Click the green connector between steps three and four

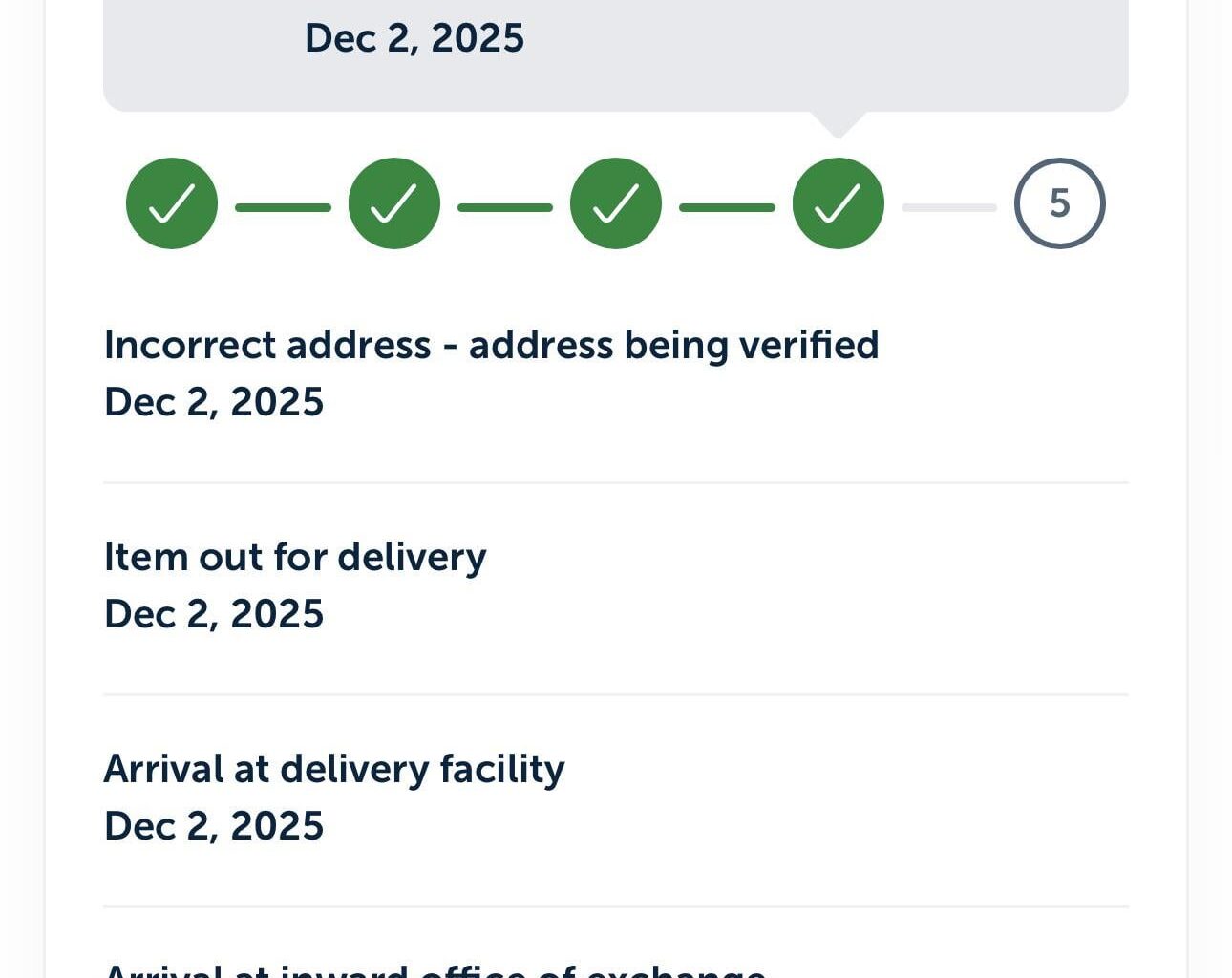(x=727, y=207)
